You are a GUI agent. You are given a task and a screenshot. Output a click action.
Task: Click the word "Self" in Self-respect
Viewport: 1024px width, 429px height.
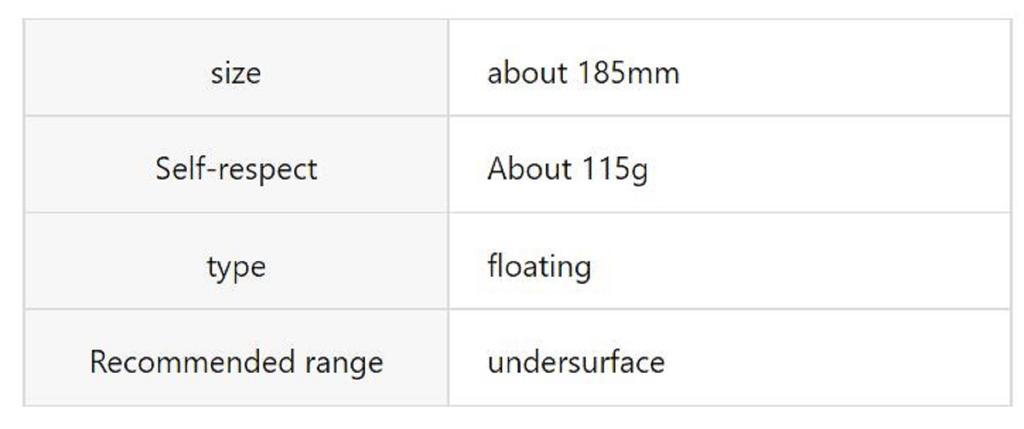pos(178,169)
